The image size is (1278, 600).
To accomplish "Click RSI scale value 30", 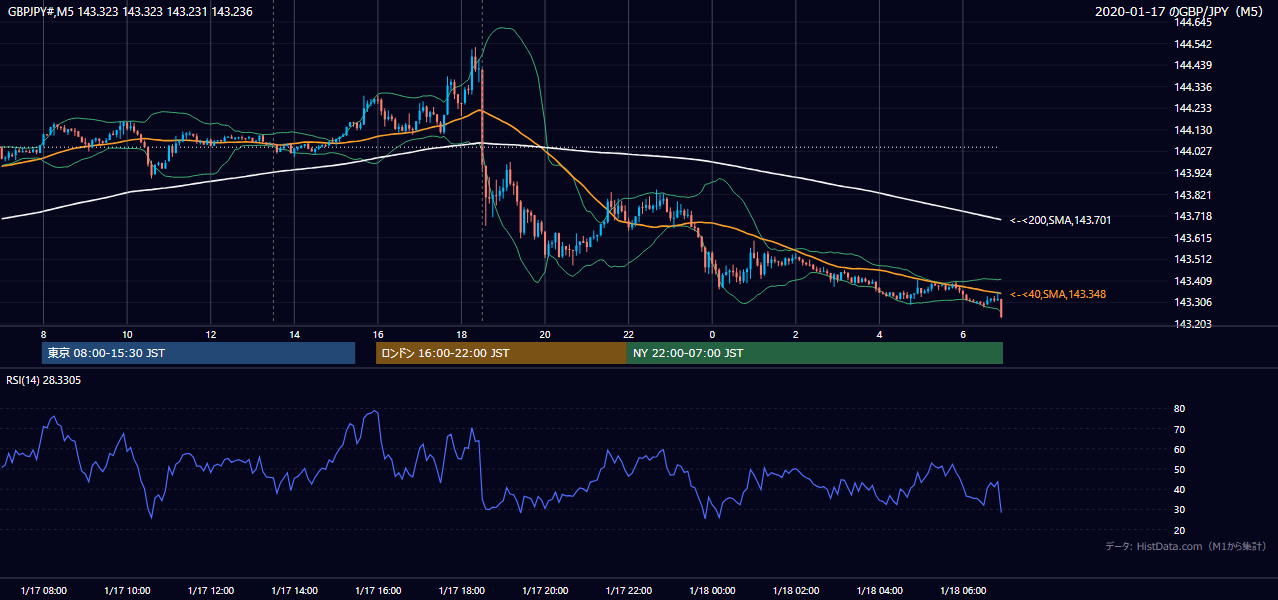I will (1180, 510).
